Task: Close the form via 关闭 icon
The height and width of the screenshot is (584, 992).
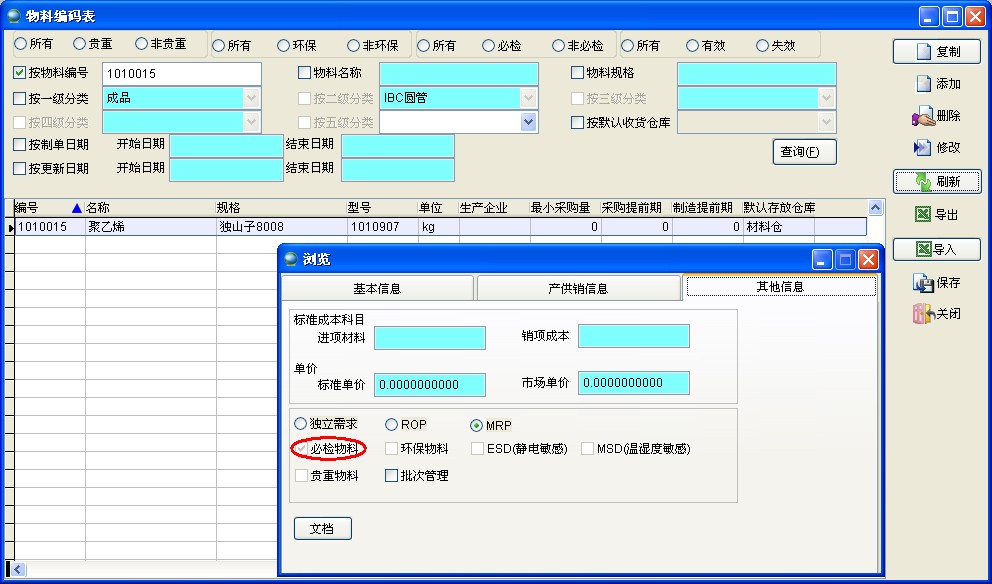Action: 936,315
